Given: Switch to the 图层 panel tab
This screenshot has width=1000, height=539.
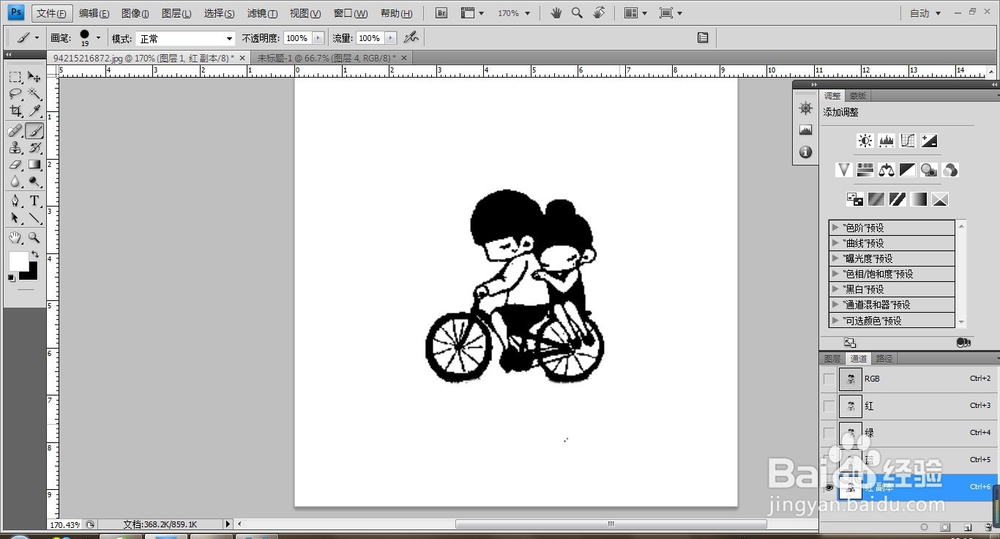Looking at the screenshot, I should (x=832, y=358).
